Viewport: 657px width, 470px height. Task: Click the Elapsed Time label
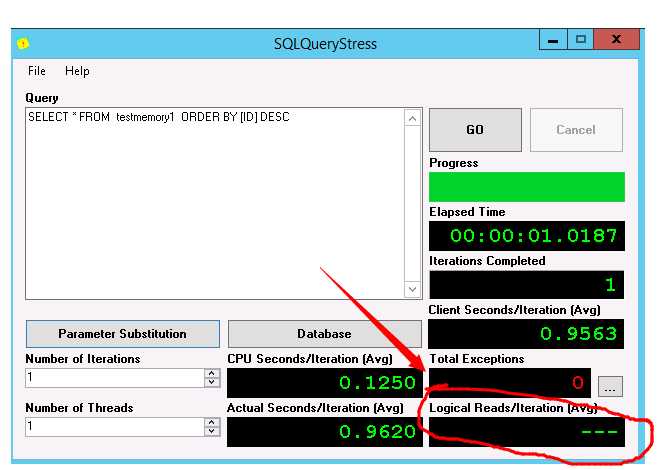pos(467,212)
